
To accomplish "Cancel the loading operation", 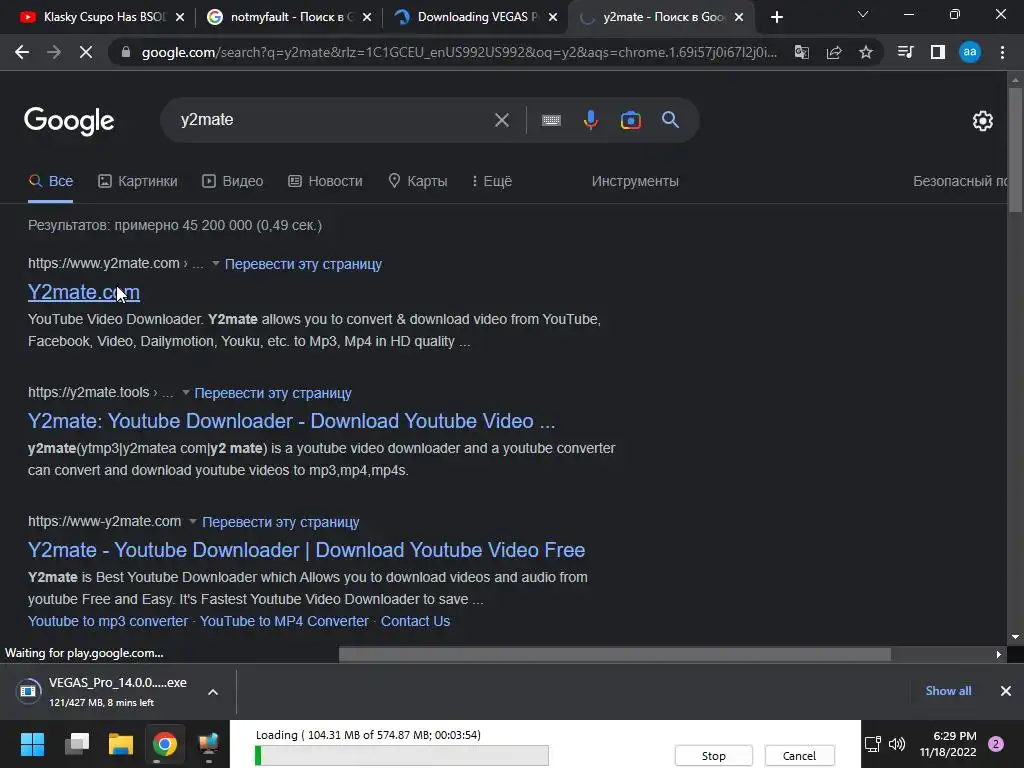I will click(799, 756).
